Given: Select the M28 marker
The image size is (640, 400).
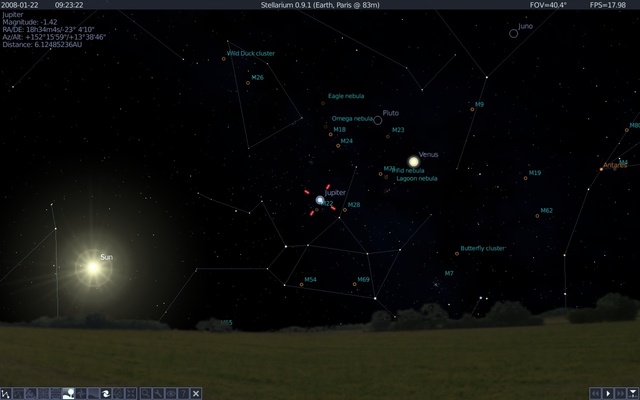Looking at the screenshot, I should (345, 210).
